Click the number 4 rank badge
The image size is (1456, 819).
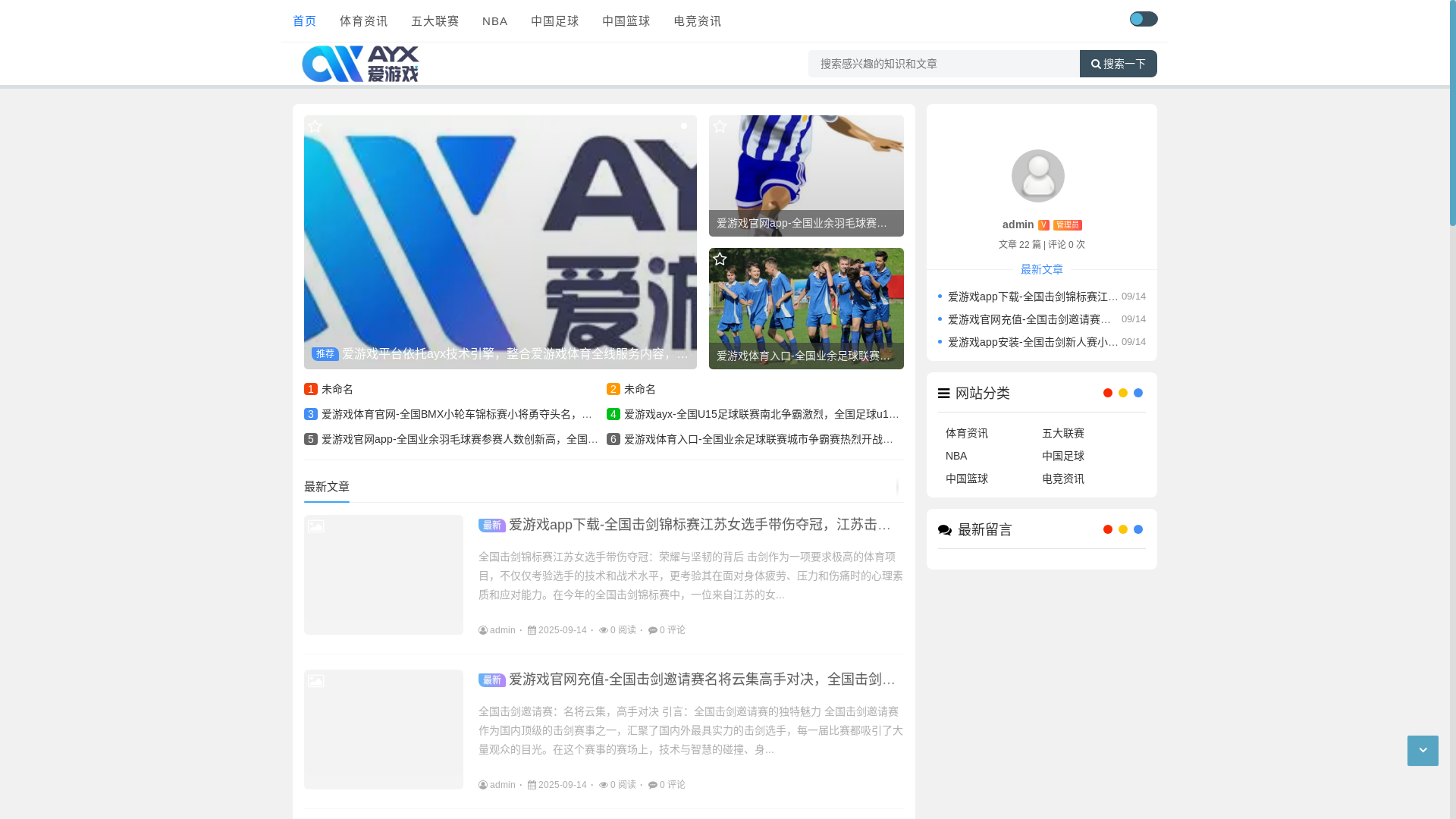coord(613,414)
